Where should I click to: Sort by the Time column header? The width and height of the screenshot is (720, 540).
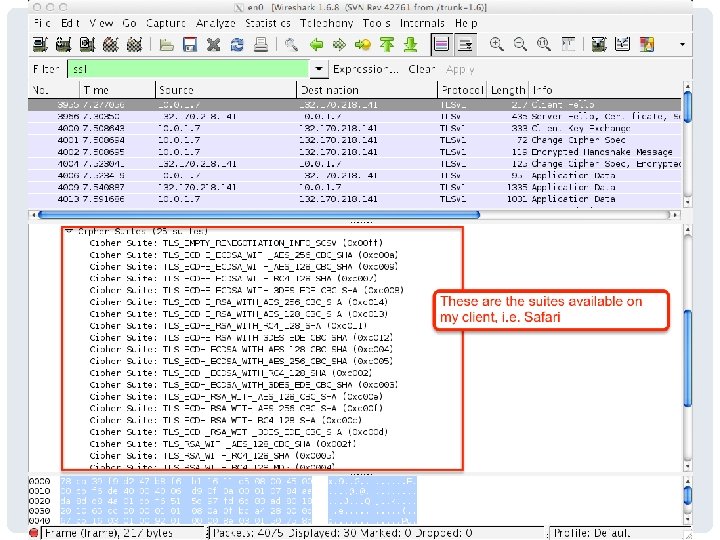[118, 90]
